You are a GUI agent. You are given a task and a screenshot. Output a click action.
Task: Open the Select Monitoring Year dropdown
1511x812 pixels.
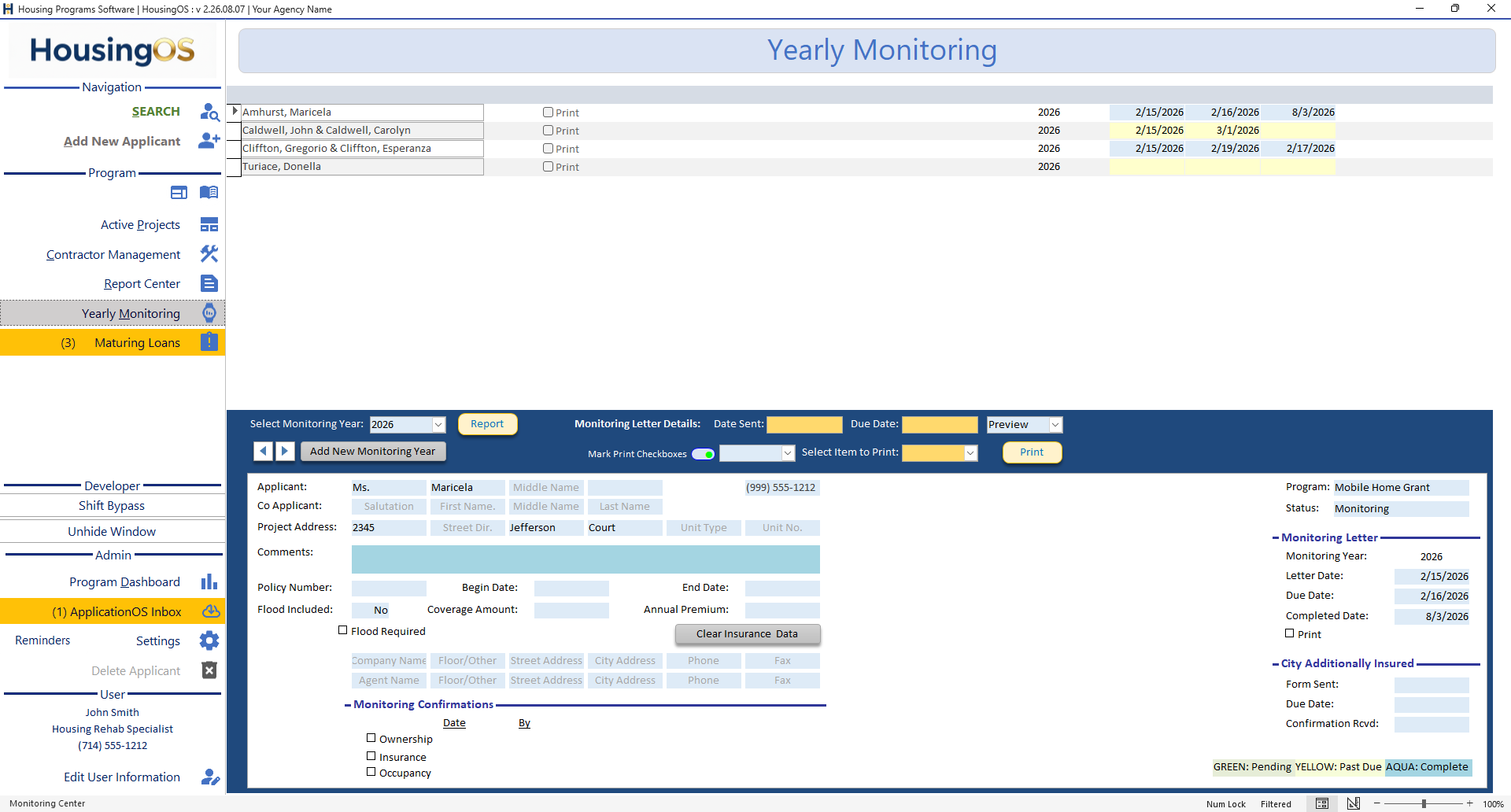(438, 425)
